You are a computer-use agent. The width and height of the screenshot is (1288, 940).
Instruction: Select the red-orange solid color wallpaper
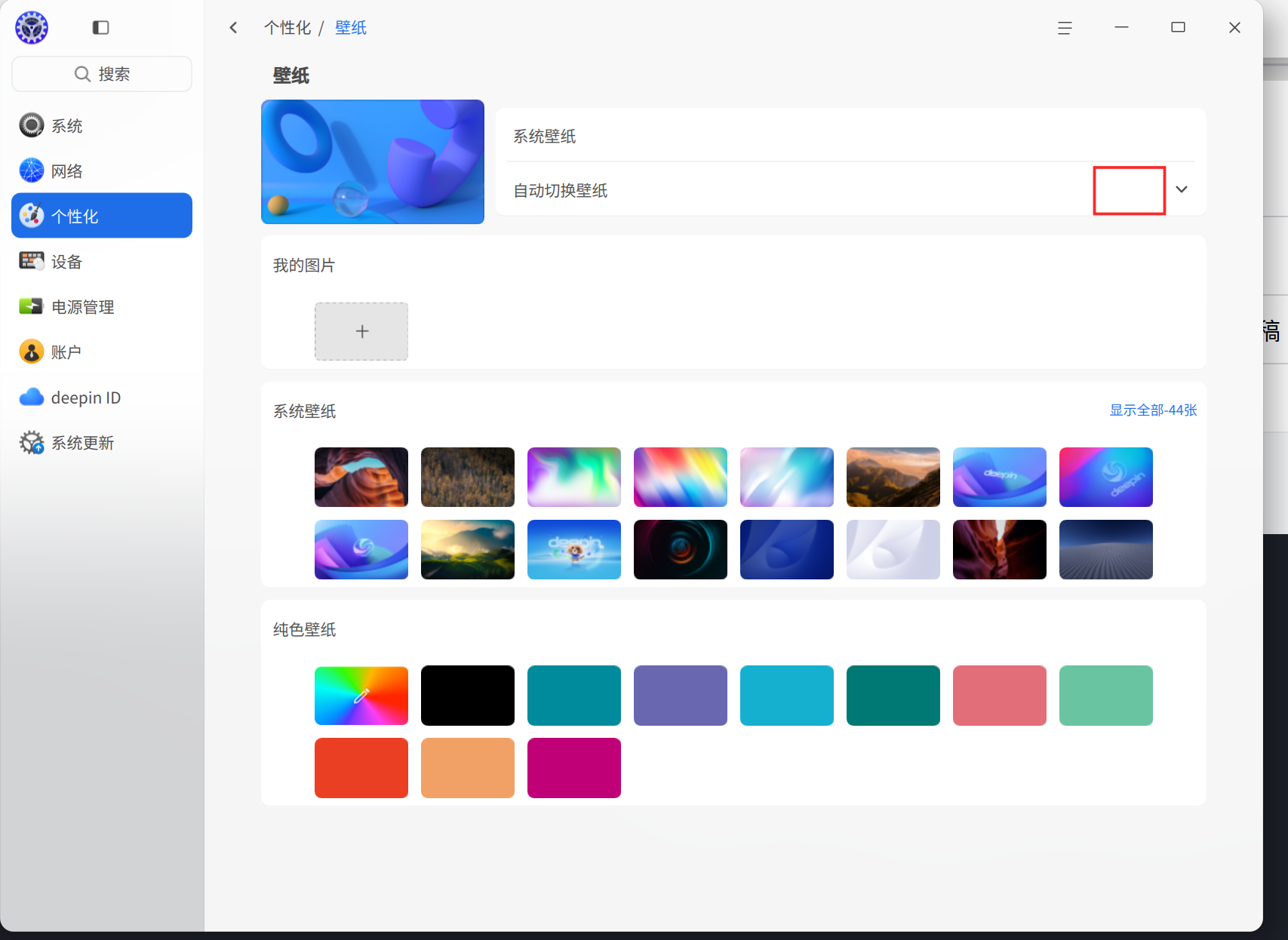coord(361,768)
